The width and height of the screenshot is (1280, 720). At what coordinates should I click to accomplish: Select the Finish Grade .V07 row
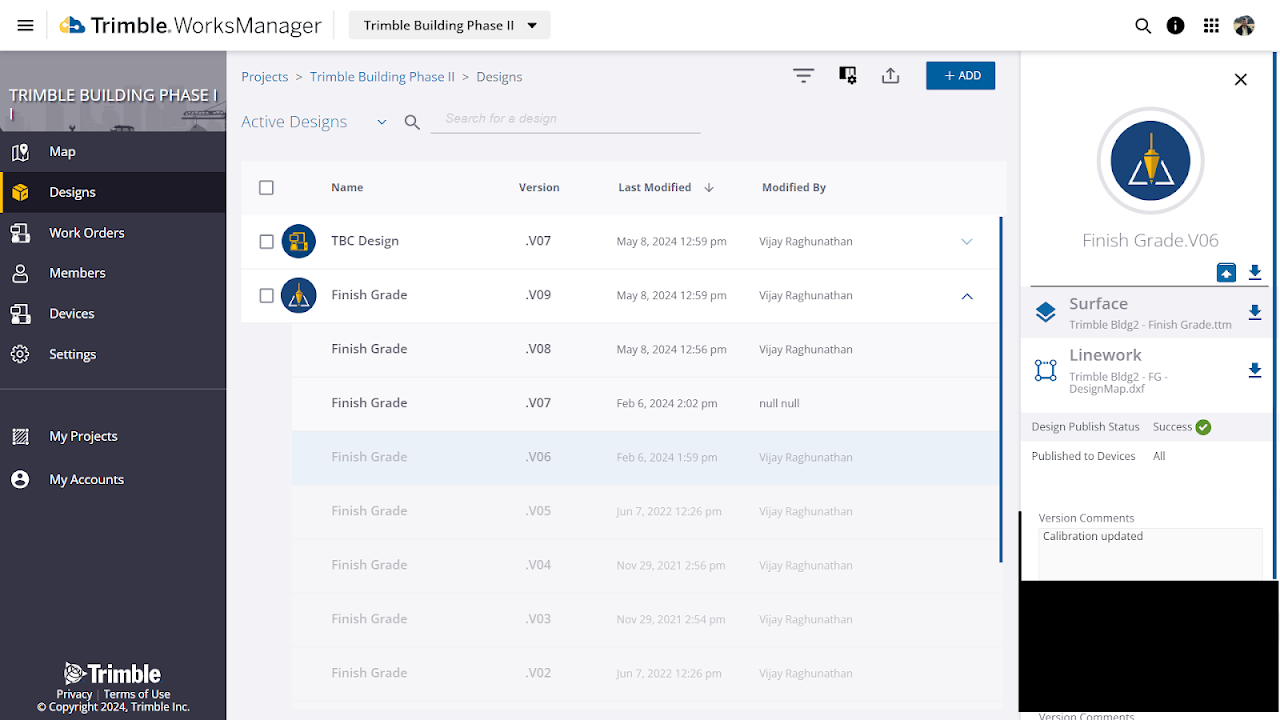[646, 404]
